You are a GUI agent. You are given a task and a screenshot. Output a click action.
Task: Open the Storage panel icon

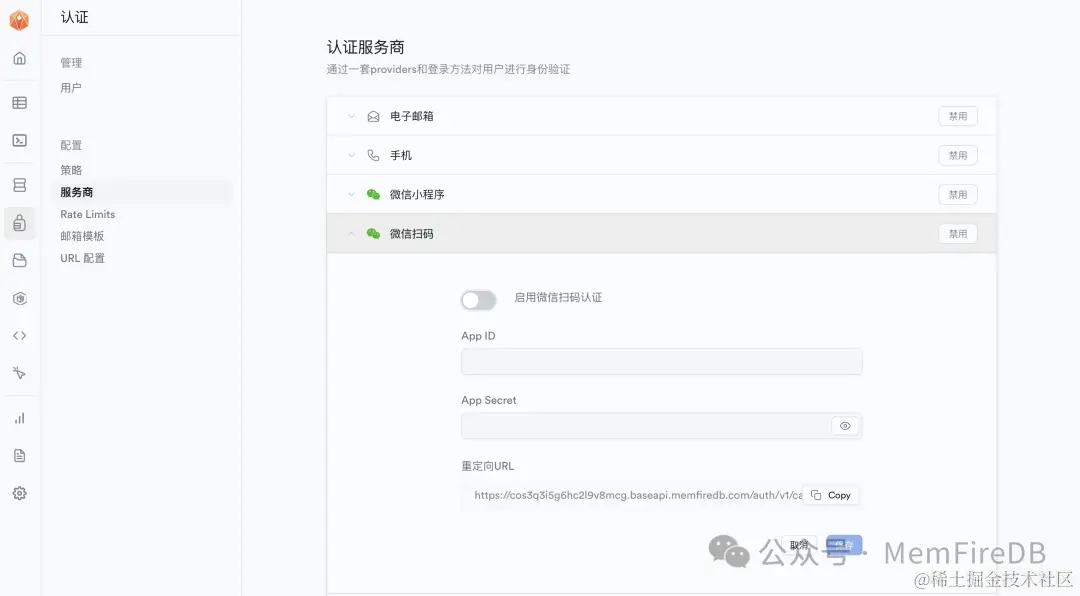pyautogui.click(x=19, y=259)
